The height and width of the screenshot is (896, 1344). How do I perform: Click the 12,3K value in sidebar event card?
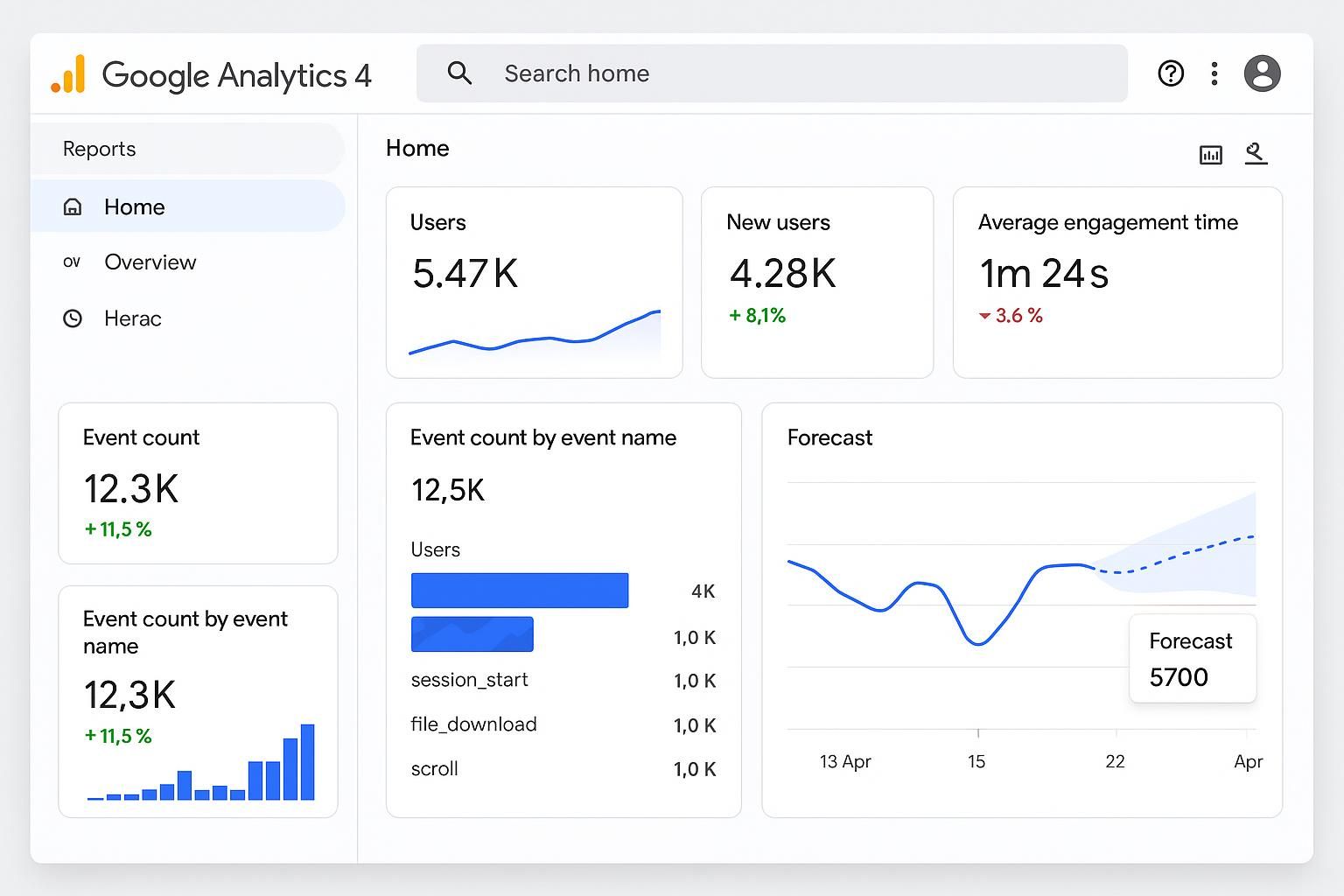(130, 696)
